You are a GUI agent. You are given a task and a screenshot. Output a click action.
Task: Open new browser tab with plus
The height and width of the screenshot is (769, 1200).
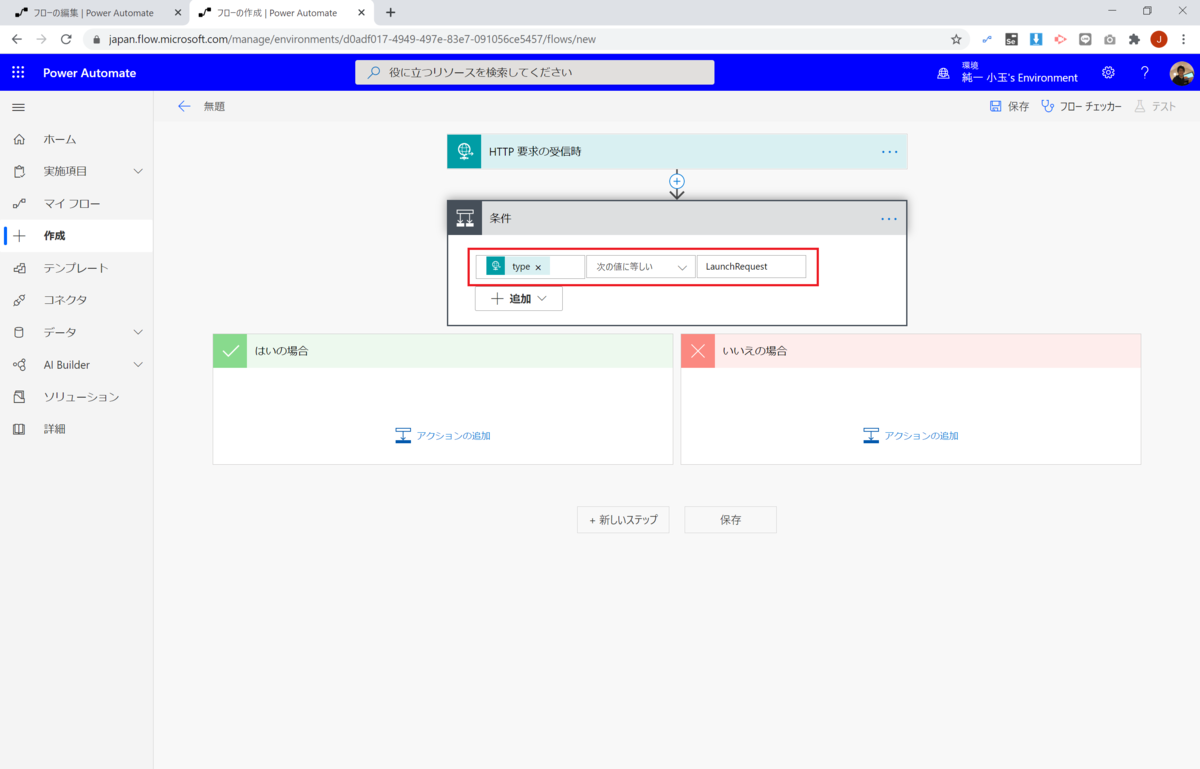tap(390, 12)
